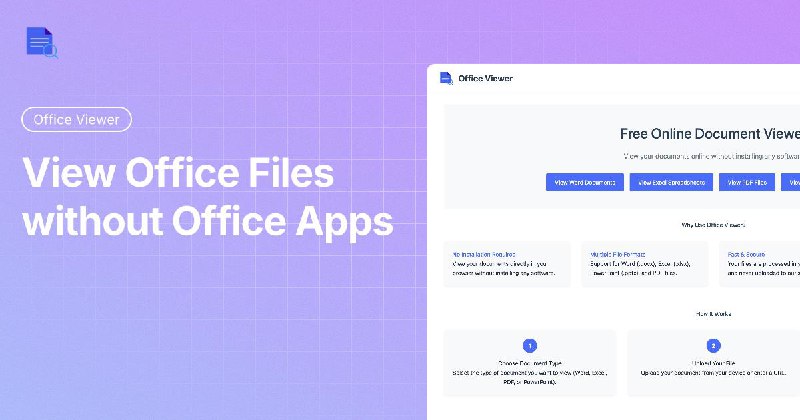Click the subtitle under Free Online Document Viewer
This screenshot has height=420, width=800.
click(x=711, y=156)
